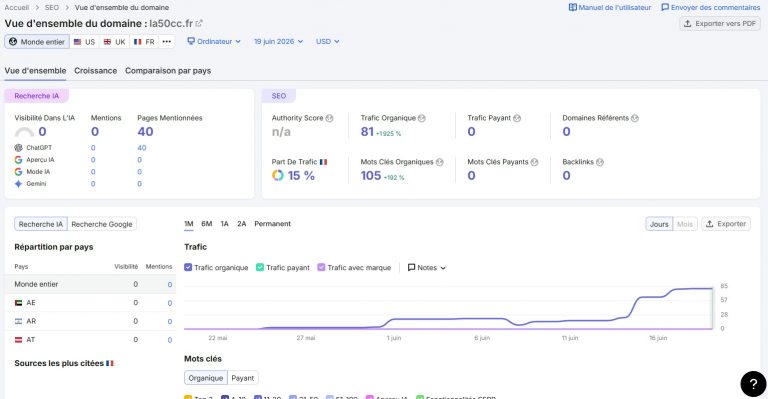The image size is (768, 399).
Task: Switch chart granularity to Jours
Action: [659, 224]
